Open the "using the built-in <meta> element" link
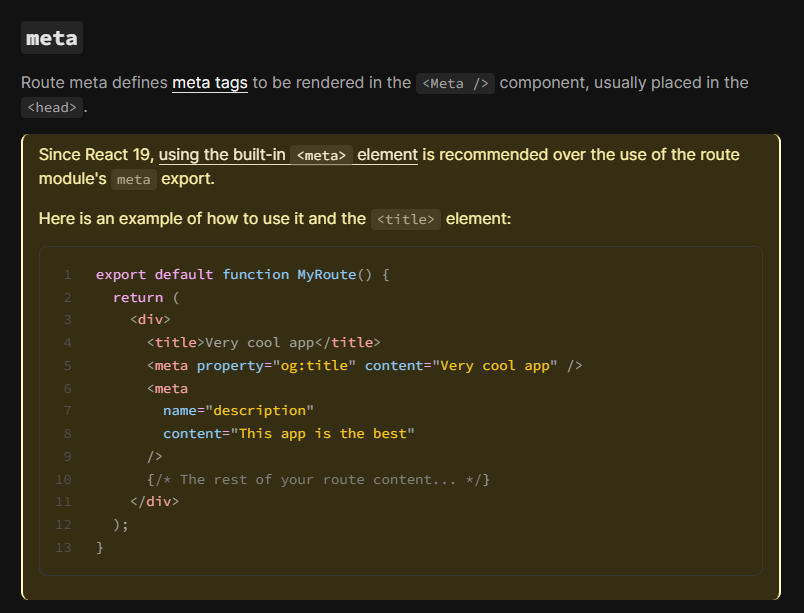804x613 pixels. point(287,154)
